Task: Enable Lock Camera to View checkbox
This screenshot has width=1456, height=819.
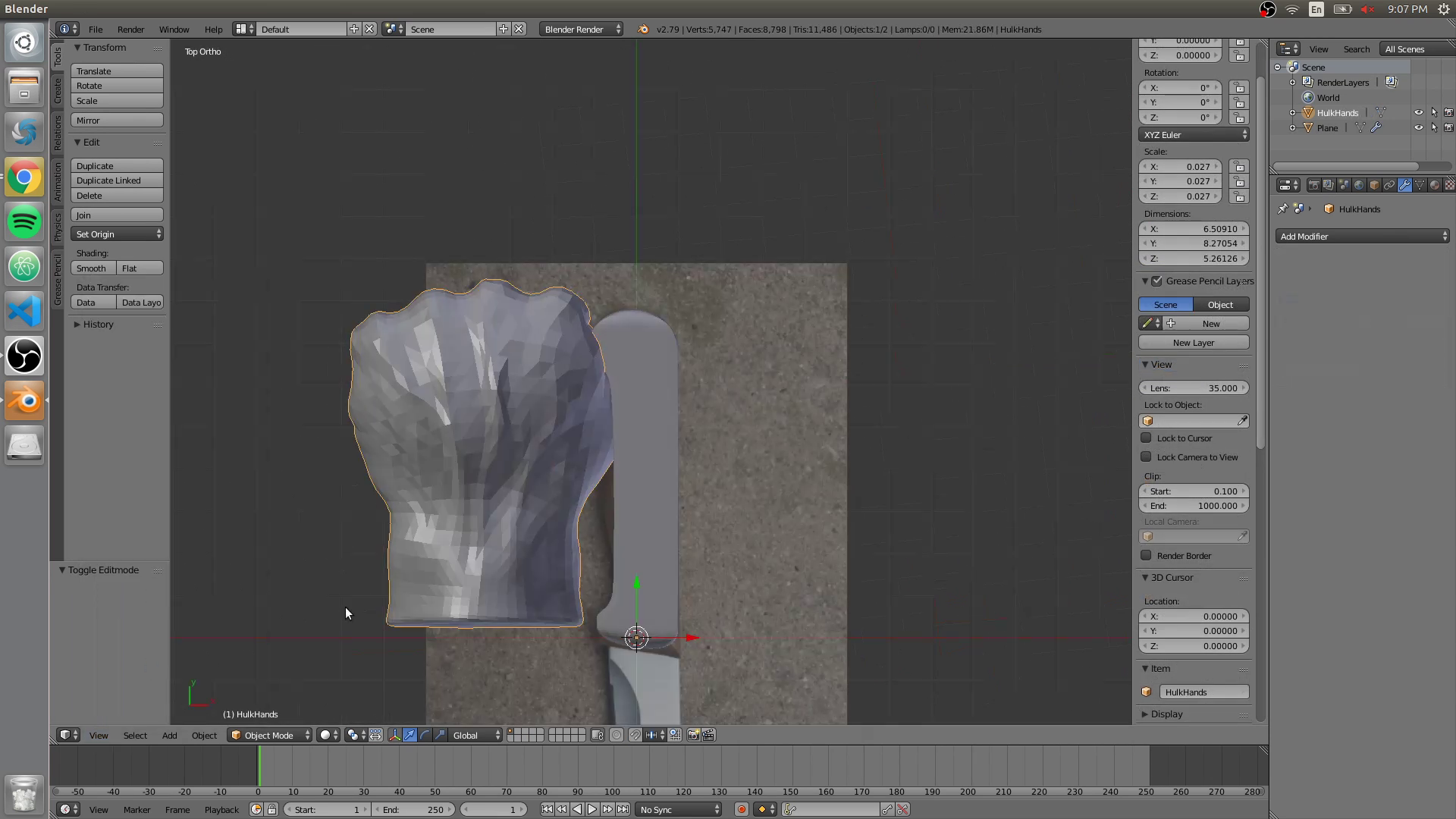Action: click(x=1147, y=457)
